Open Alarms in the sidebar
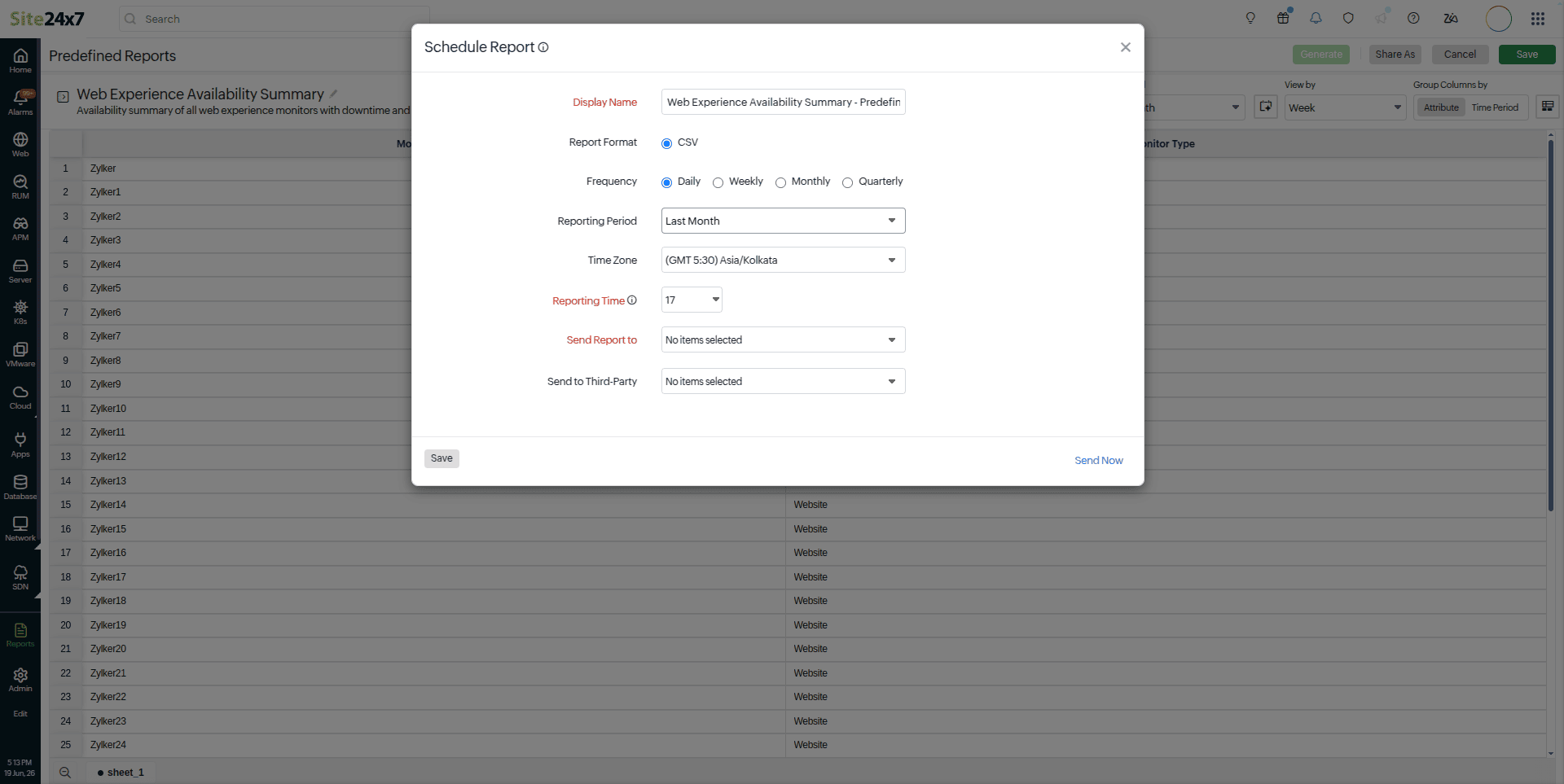1564x784 pixels. [x=20, y=103]
